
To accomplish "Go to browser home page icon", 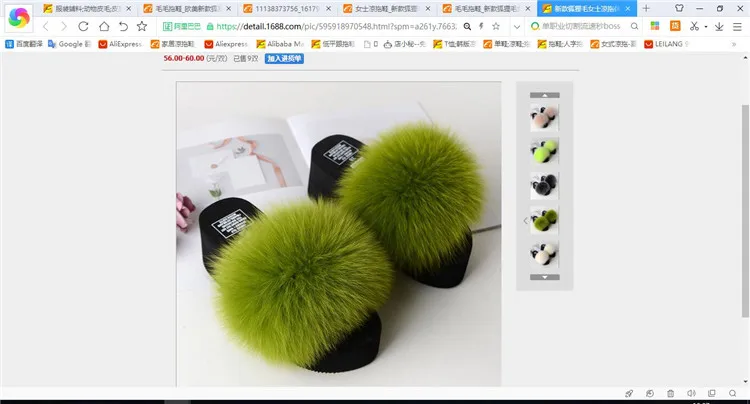I will (x=104, y=26).
